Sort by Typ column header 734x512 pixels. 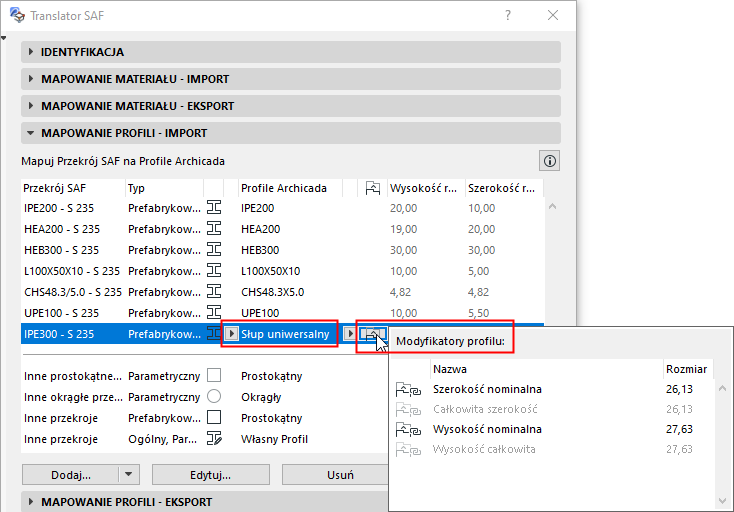click(164, 188)
